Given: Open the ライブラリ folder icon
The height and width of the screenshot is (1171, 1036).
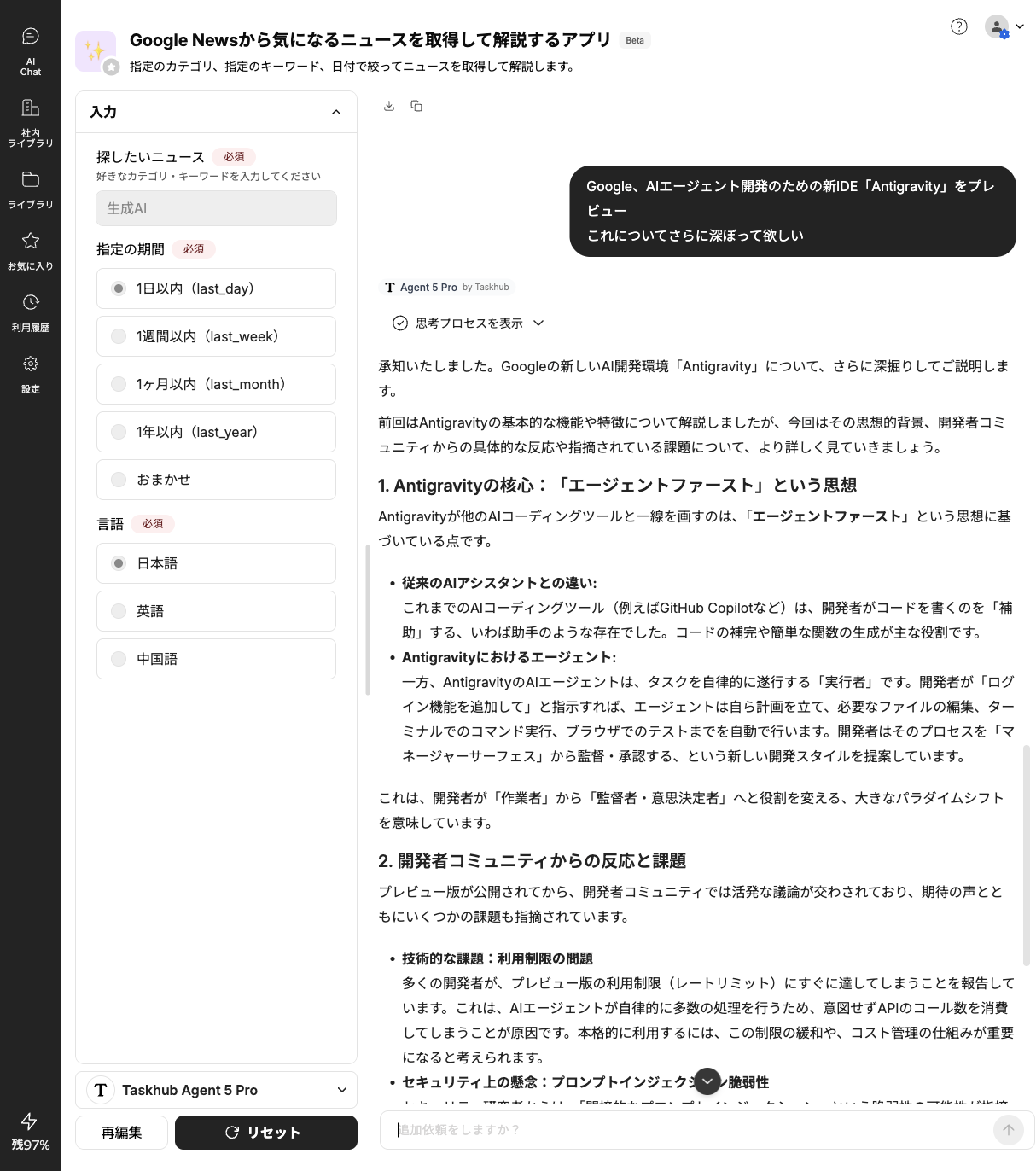Looking at the screenshot, I should coord(31,189).
